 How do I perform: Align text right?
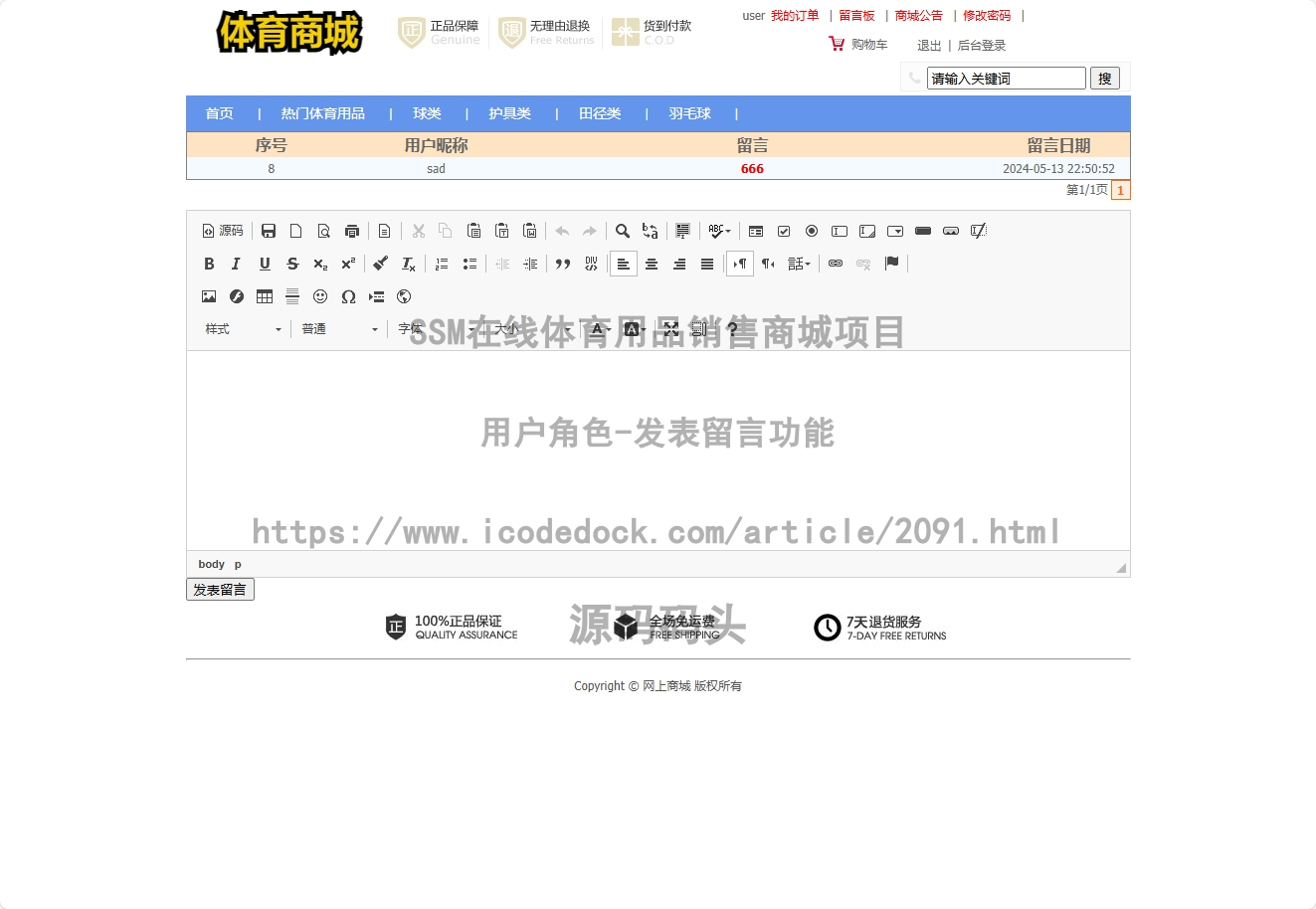click(x=679, y=264)
